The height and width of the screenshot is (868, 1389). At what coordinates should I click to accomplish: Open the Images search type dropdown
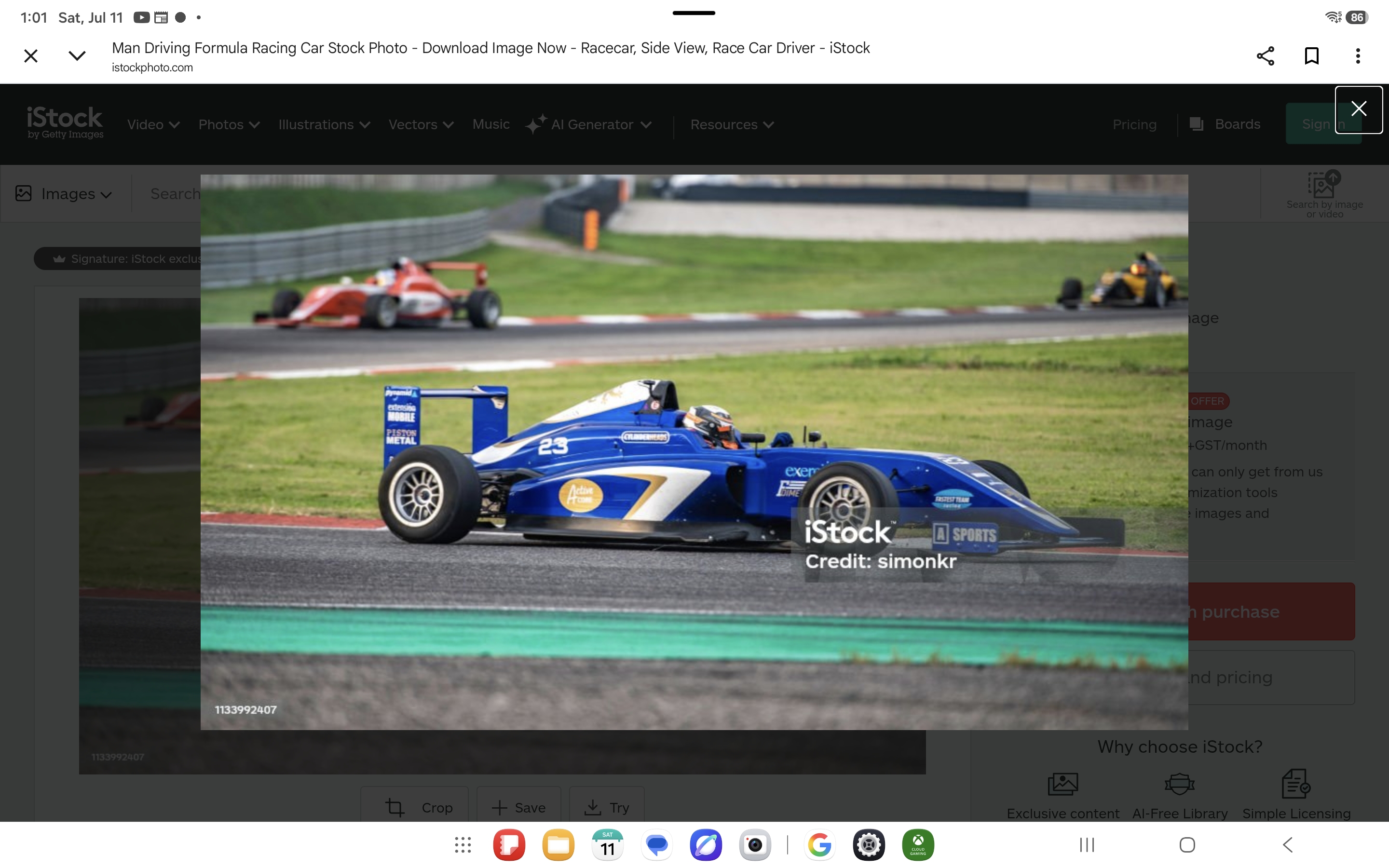pos(64,194)
